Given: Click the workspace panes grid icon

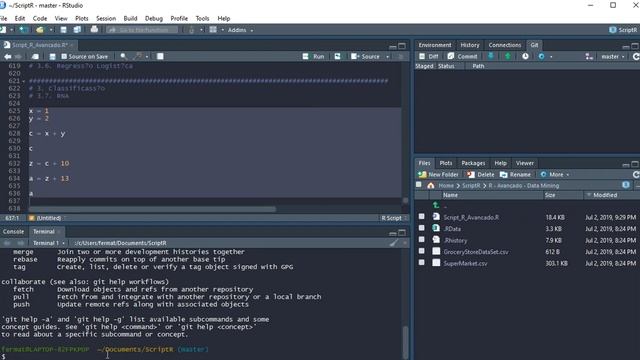Looking at the screenshot, I should pos(213,30).
